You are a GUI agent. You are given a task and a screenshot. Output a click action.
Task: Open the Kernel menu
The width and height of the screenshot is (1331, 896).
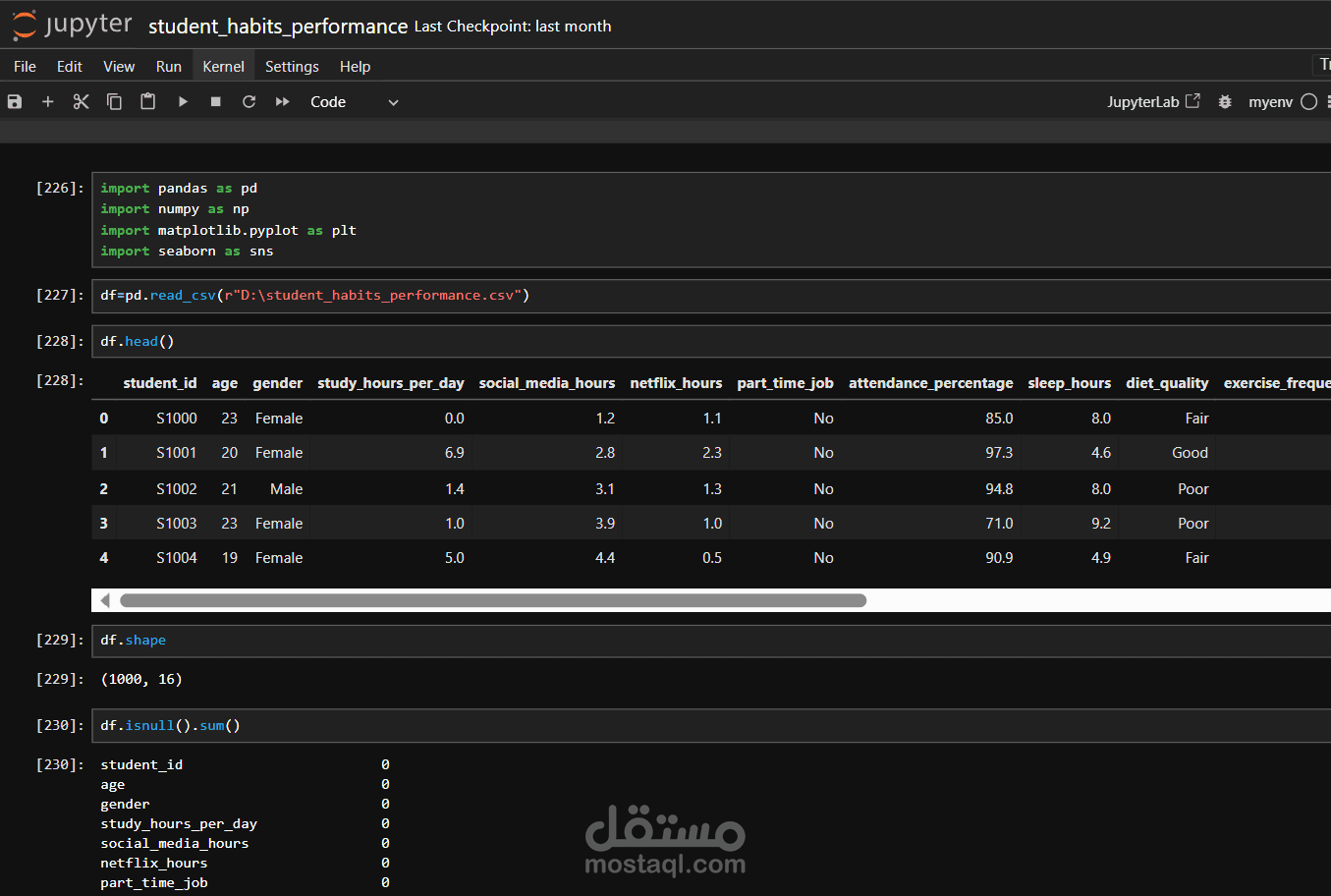coord(224,67)
